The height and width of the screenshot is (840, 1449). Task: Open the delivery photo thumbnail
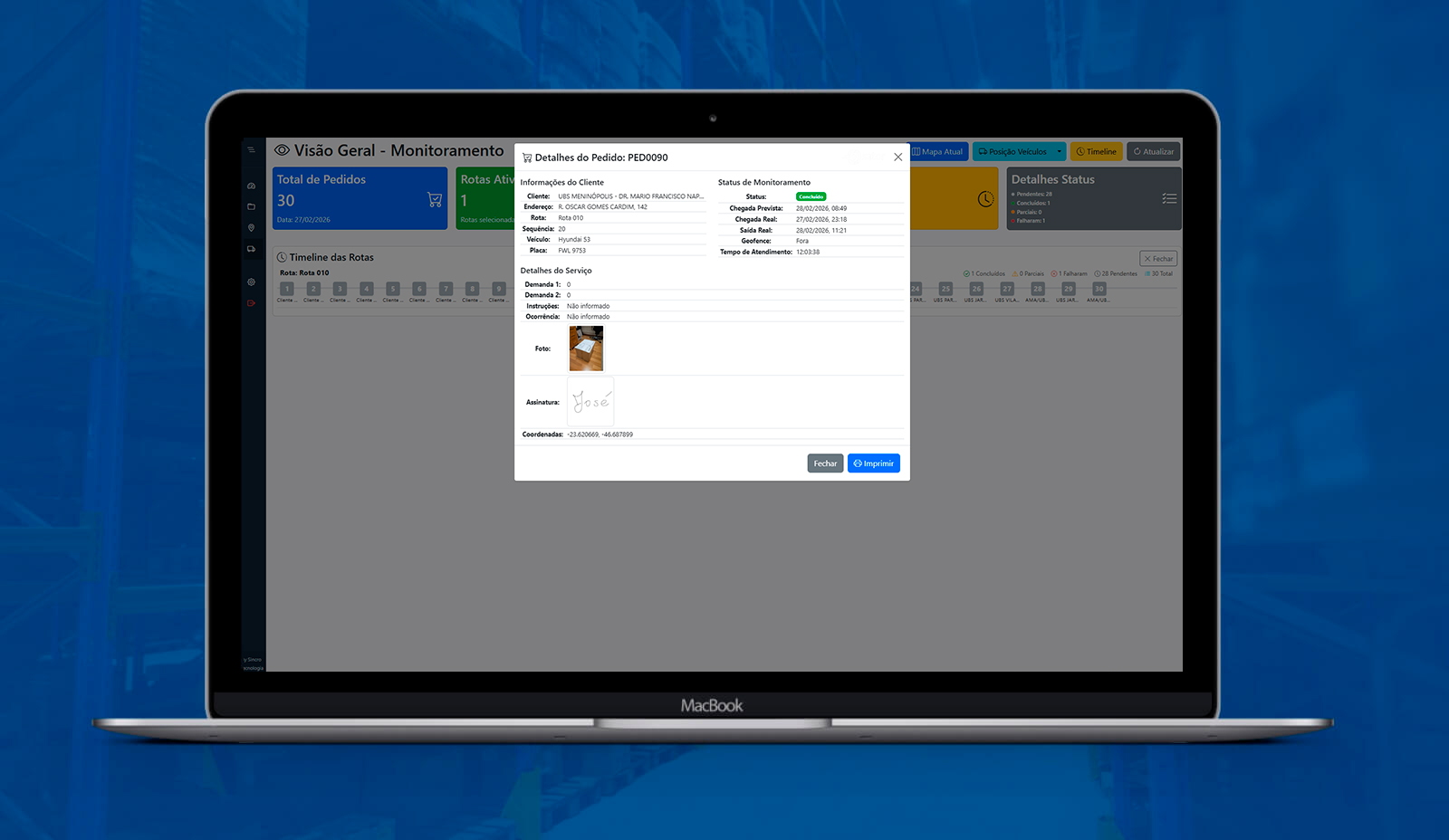(x=586, y=348)
